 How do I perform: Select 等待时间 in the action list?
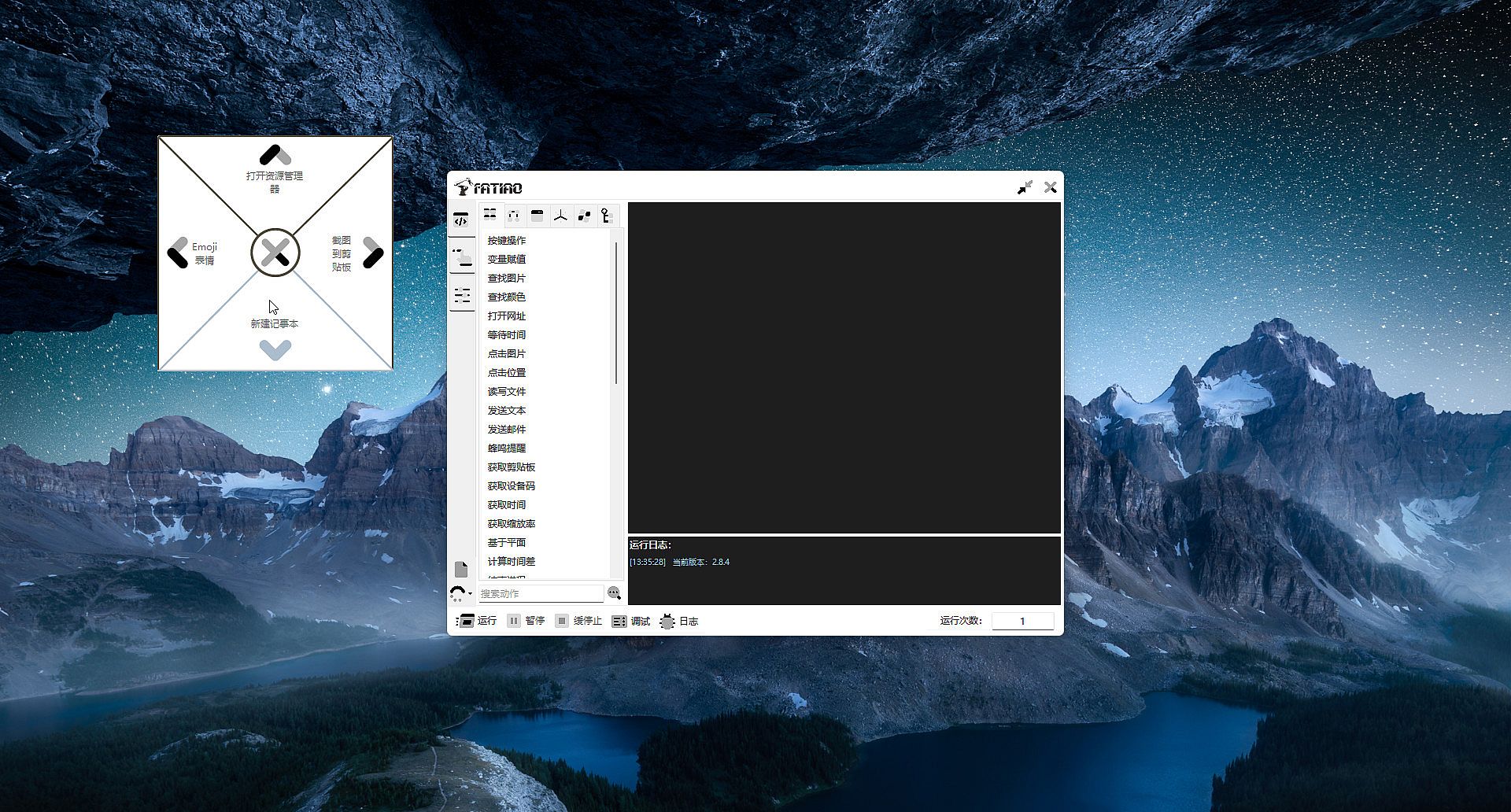[506, 335]
